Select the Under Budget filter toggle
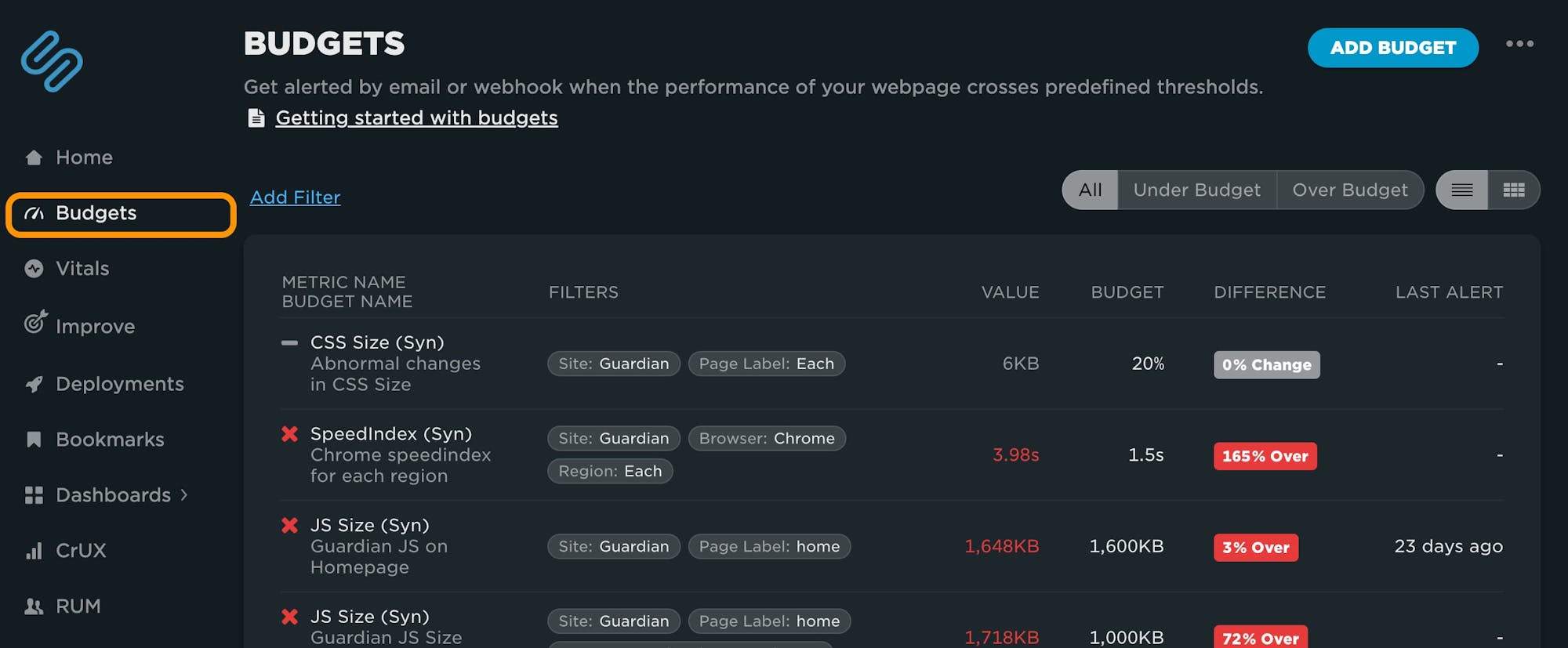 tap(1196, 190)
